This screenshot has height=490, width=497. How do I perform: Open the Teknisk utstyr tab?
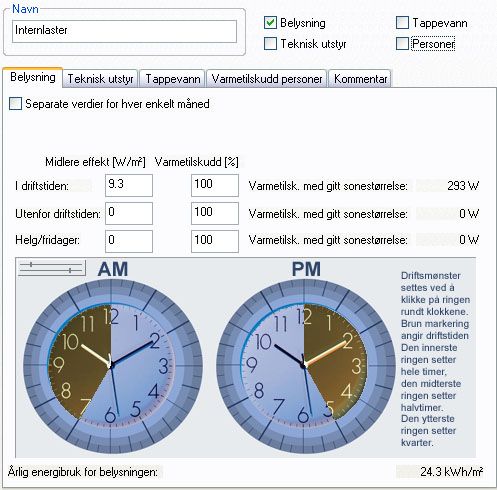tap(100, 79)
